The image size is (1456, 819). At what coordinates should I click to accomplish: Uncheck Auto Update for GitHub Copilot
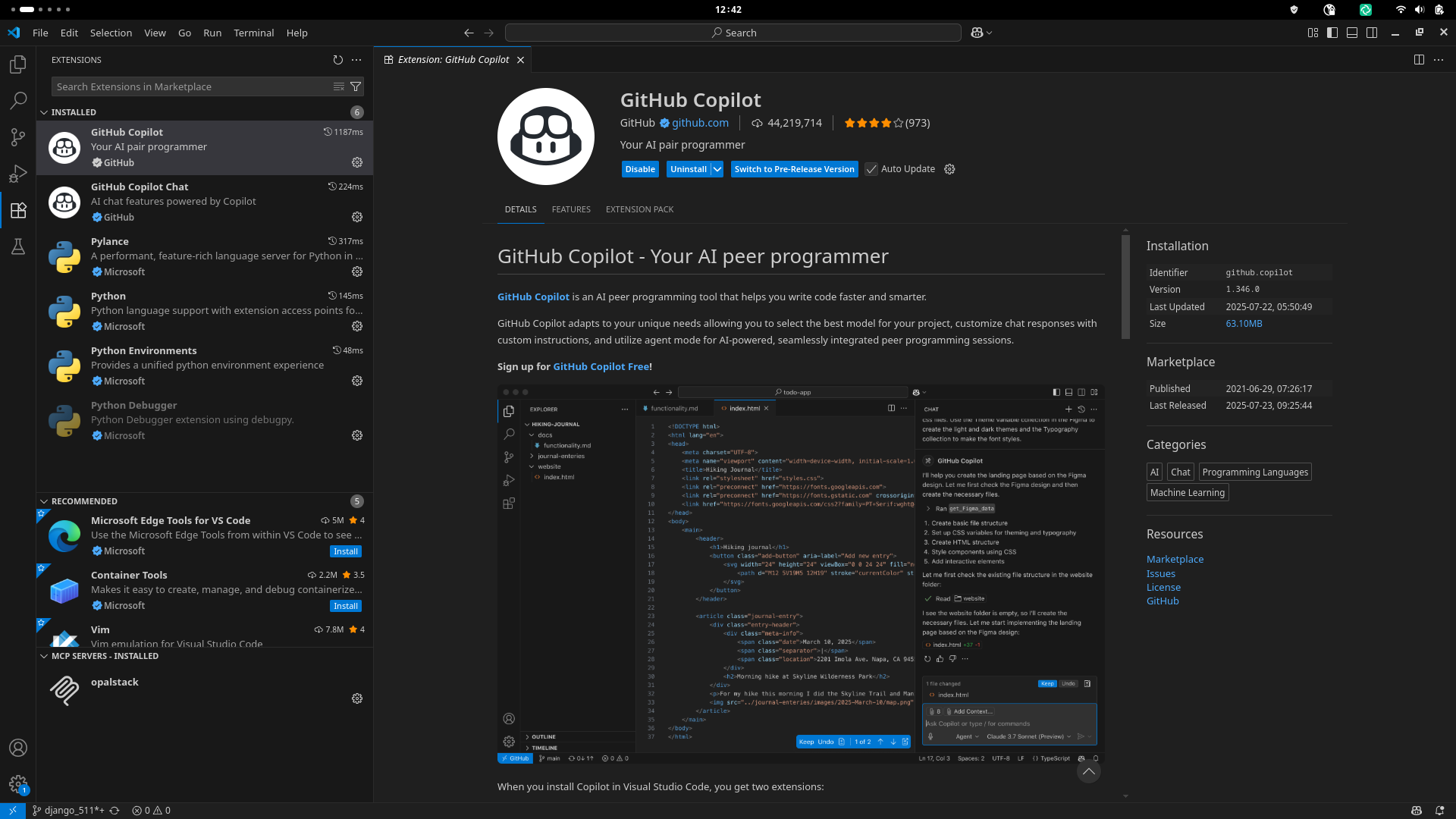pos(872,169)
